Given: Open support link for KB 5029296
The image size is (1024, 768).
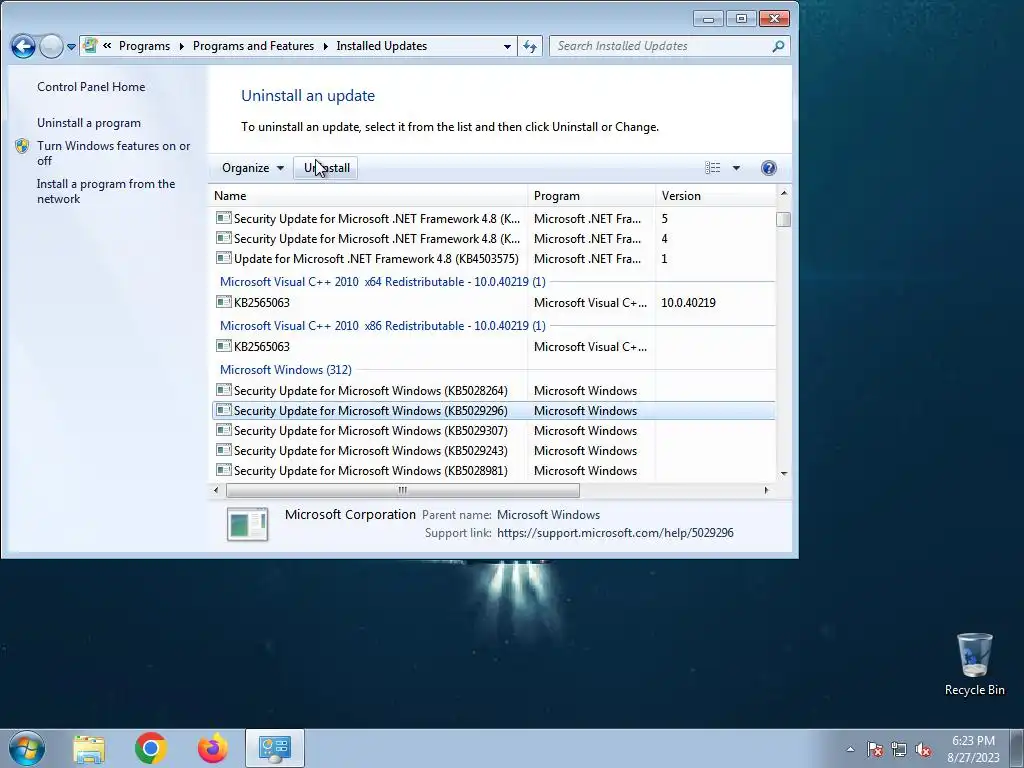Looking at the screenshot, I should 615,533.
